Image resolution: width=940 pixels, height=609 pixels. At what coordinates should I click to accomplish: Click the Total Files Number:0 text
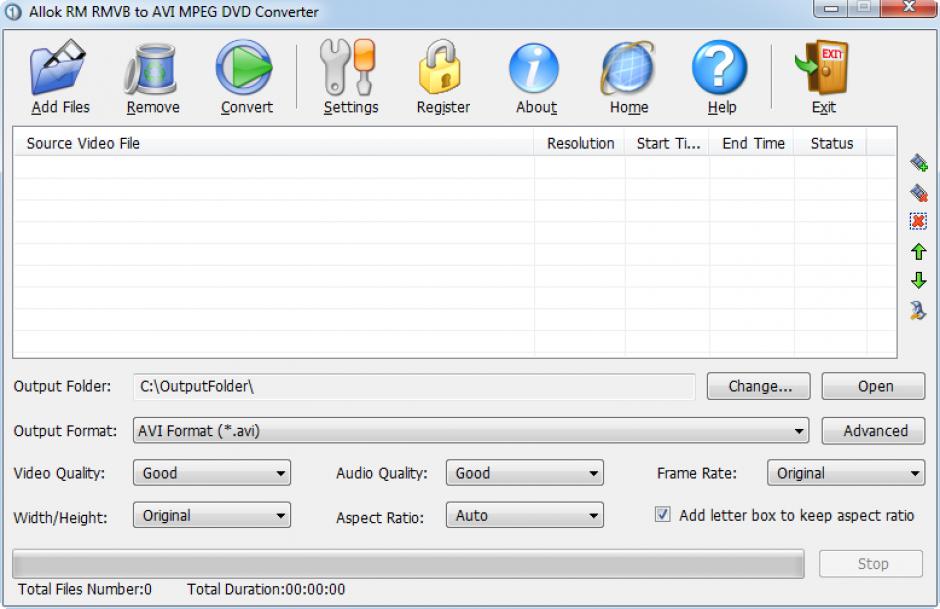point(85,589)
